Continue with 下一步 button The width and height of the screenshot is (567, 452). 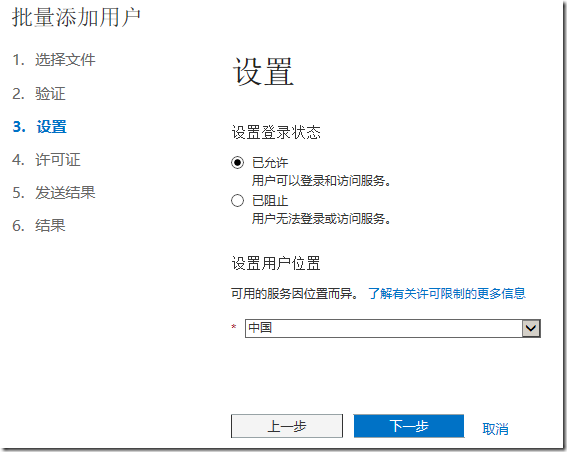tap(409, 426)
